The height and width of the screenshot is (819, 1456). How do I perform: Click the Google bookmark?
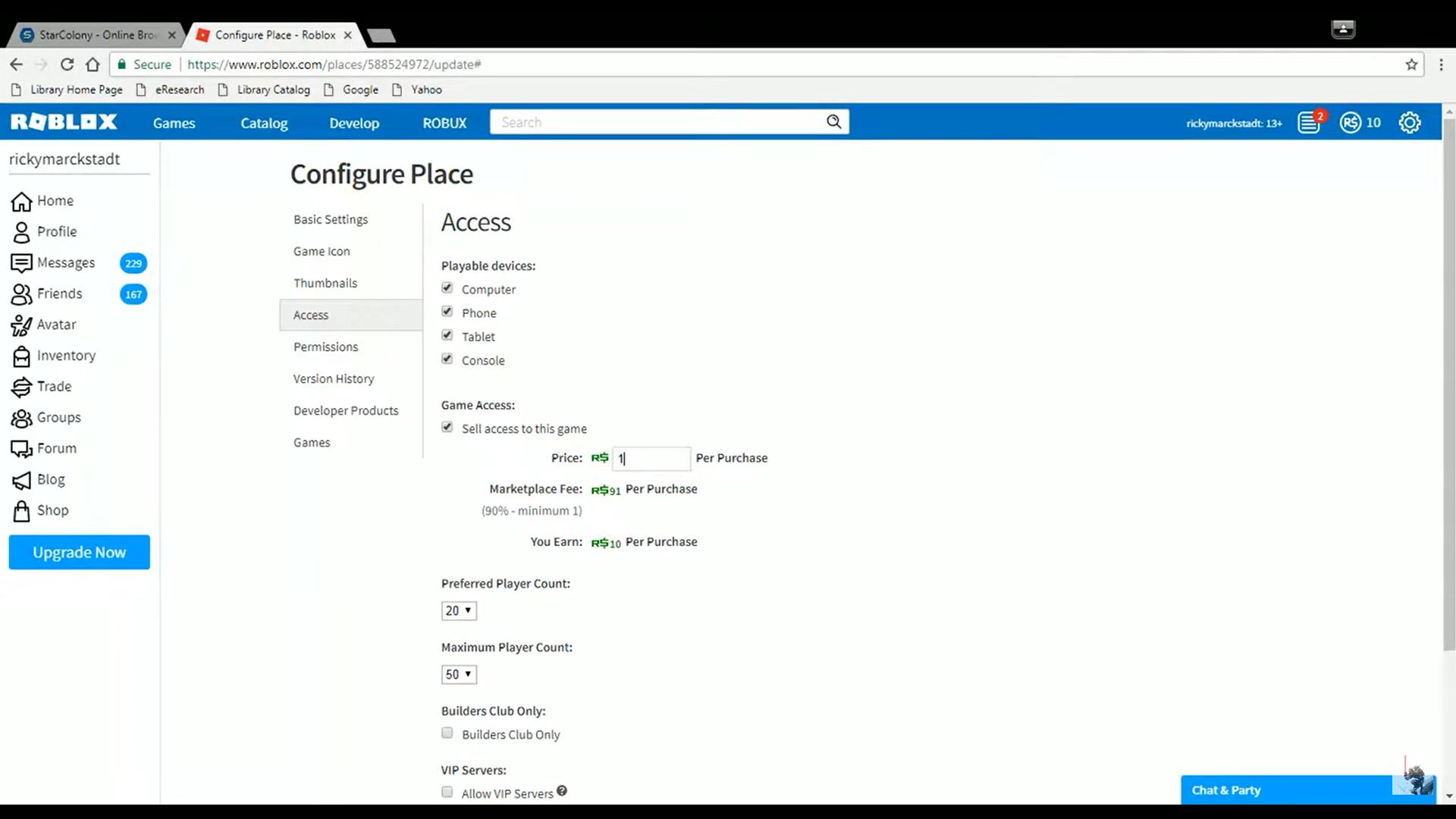coord(351,89)
